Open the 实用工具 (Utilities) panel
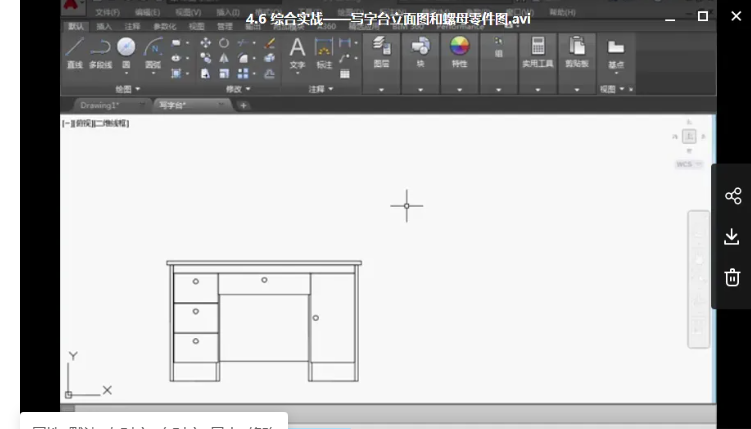Screen dimensions: 751x429 coord(538,52)
